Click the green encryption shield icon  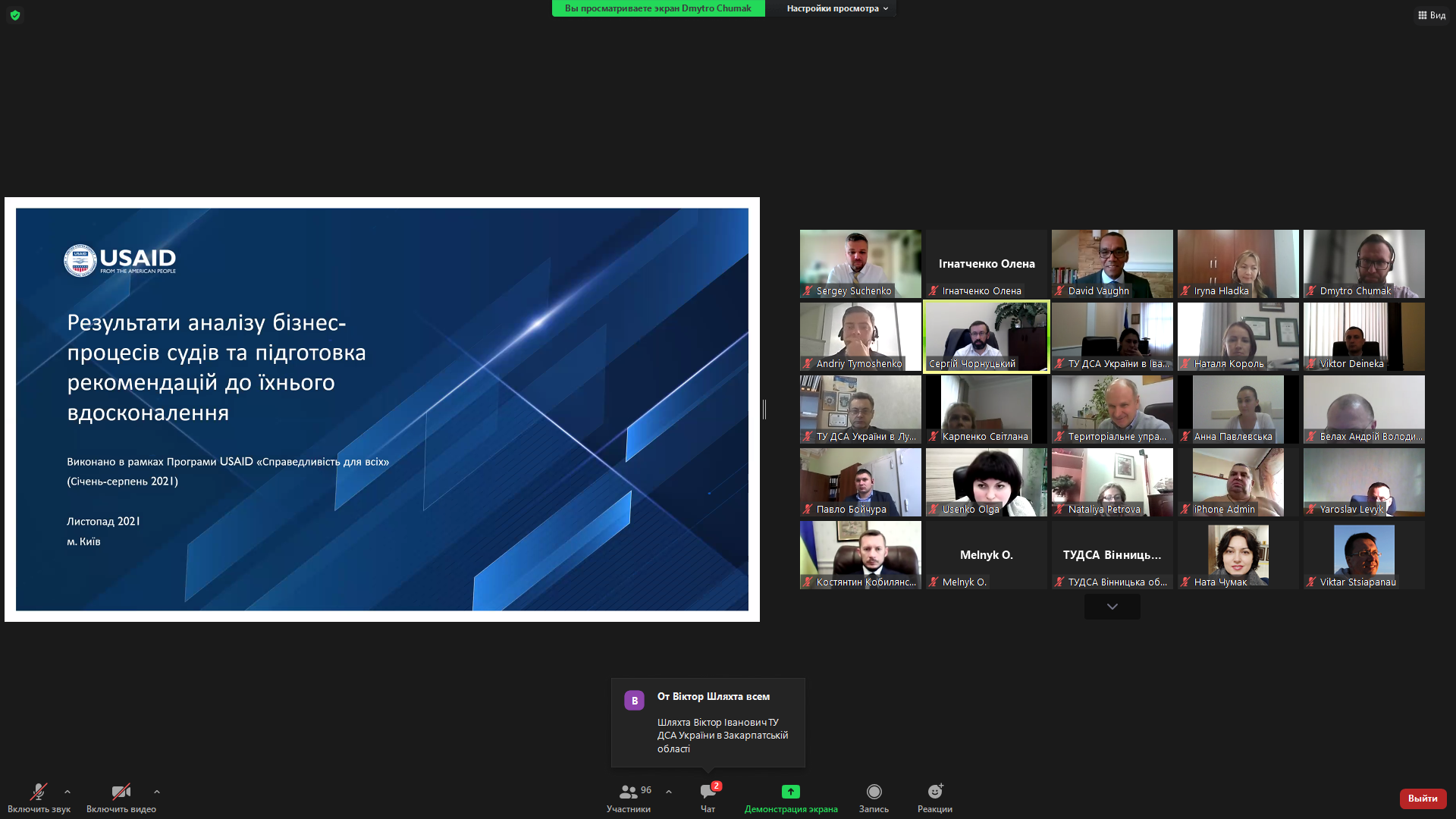(x=15, y=15)
